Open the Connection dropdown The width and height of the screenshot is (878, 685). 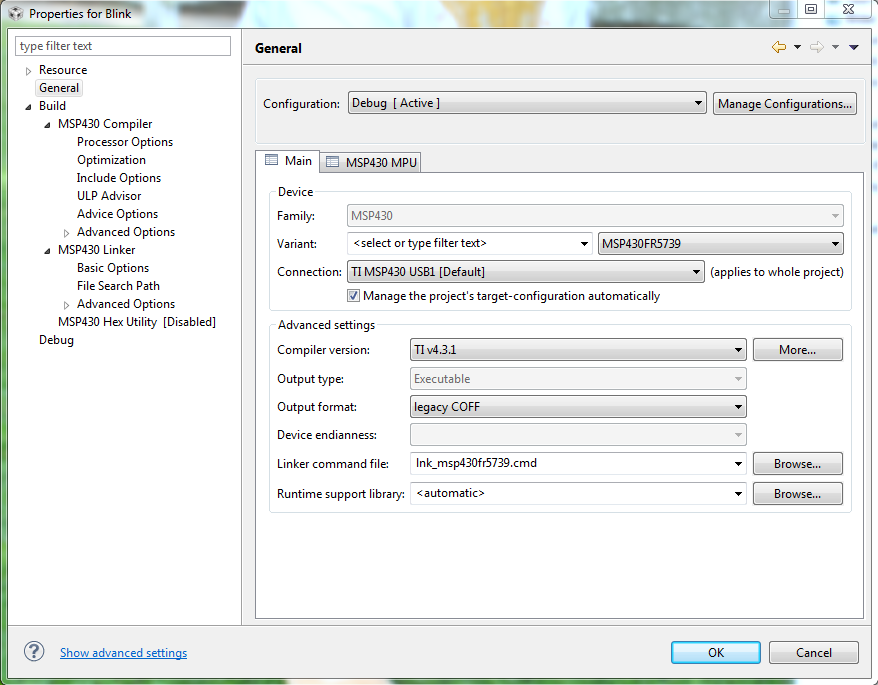pyautogui.click(x=526, y=272)
